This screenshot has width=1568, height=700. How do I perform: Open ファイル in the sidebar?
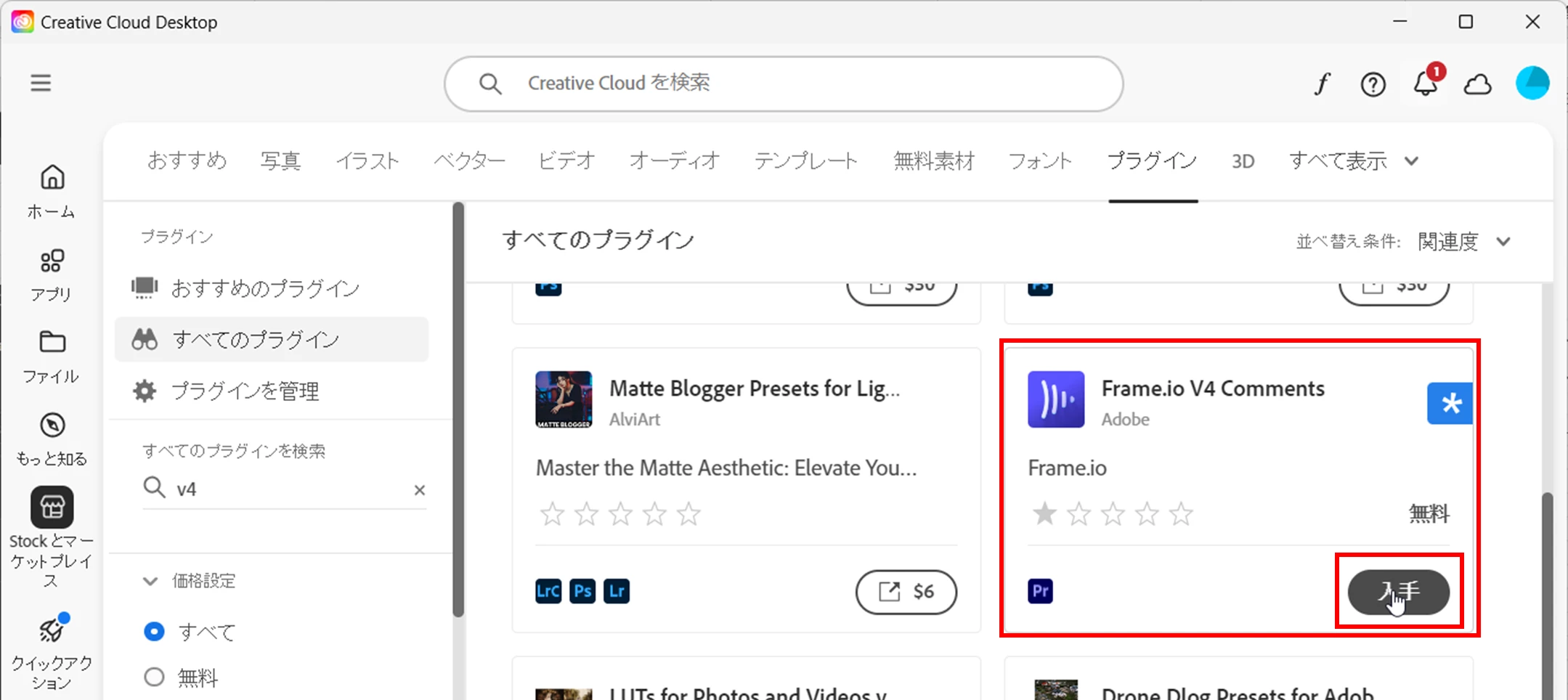pos(52,357)
